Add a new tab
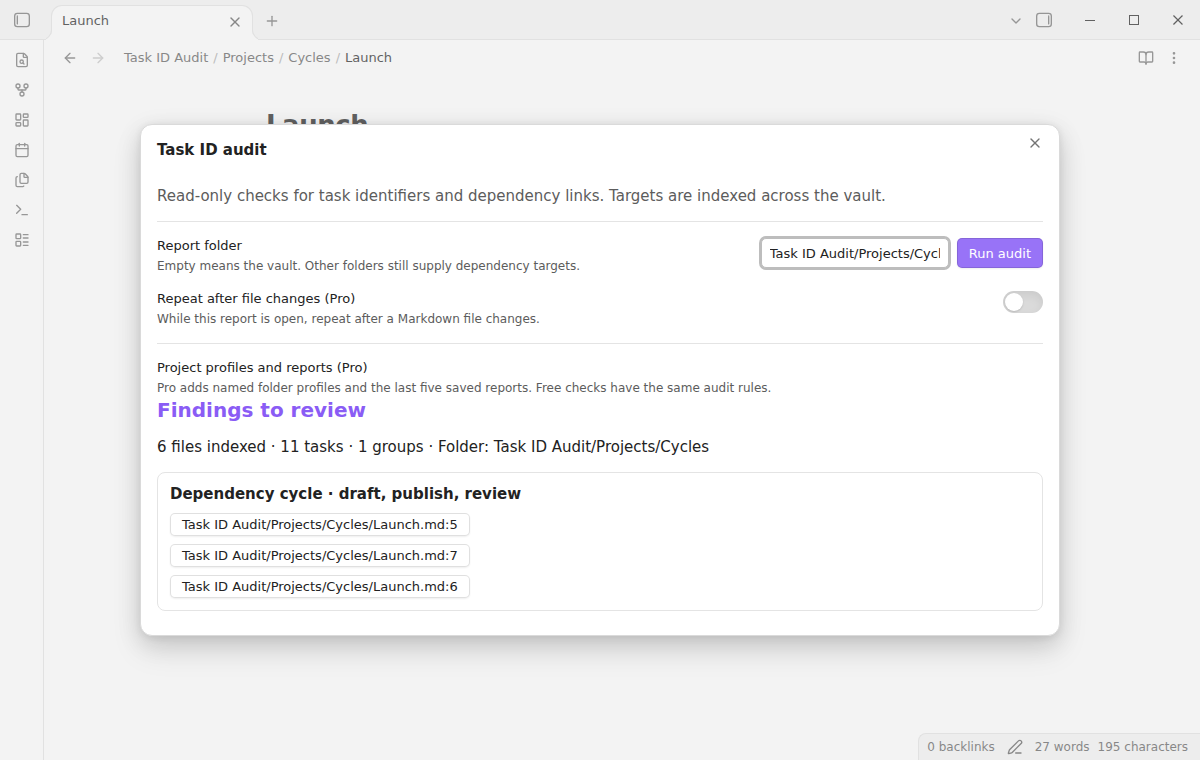Image resolution: width=1200 pixels, height=760 pixels. click(272, 21)
